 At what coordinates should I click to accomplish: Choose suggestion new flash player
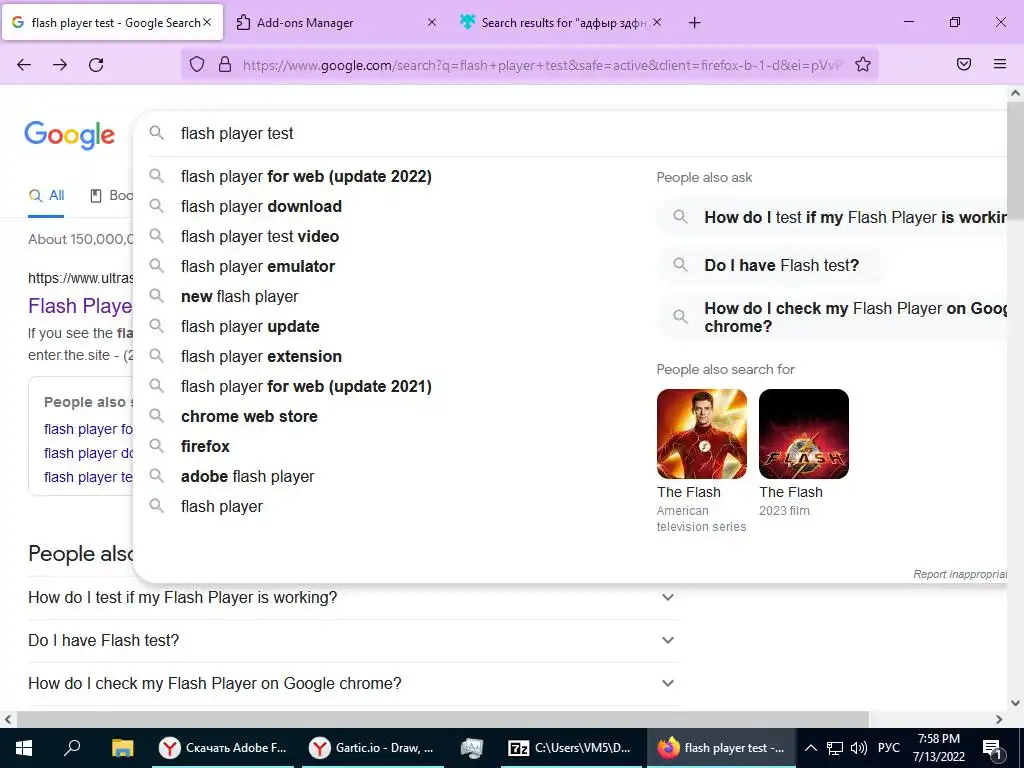point(240,296)
